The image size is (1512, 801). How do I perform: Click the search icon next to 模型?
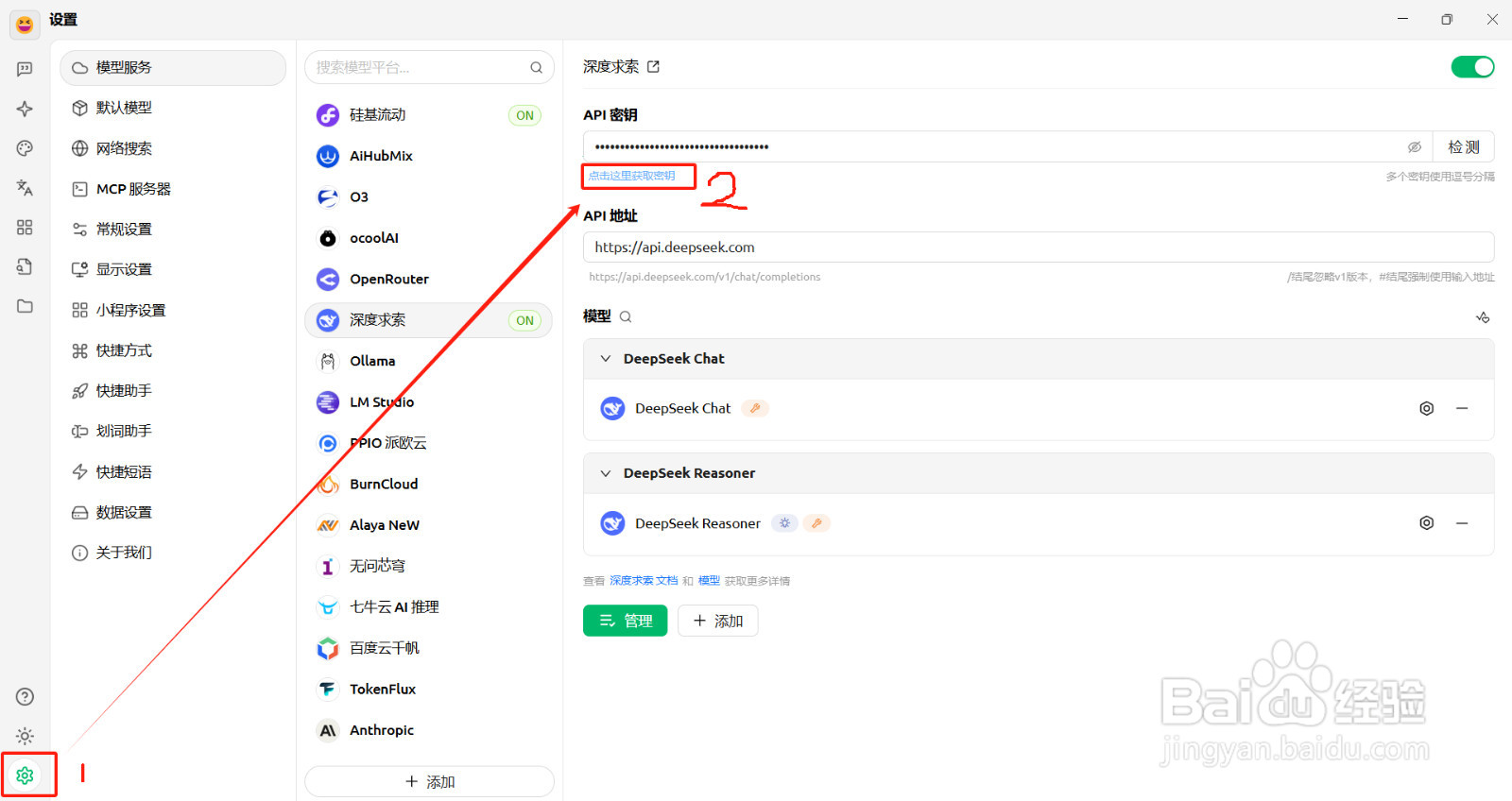pos(626,316)
